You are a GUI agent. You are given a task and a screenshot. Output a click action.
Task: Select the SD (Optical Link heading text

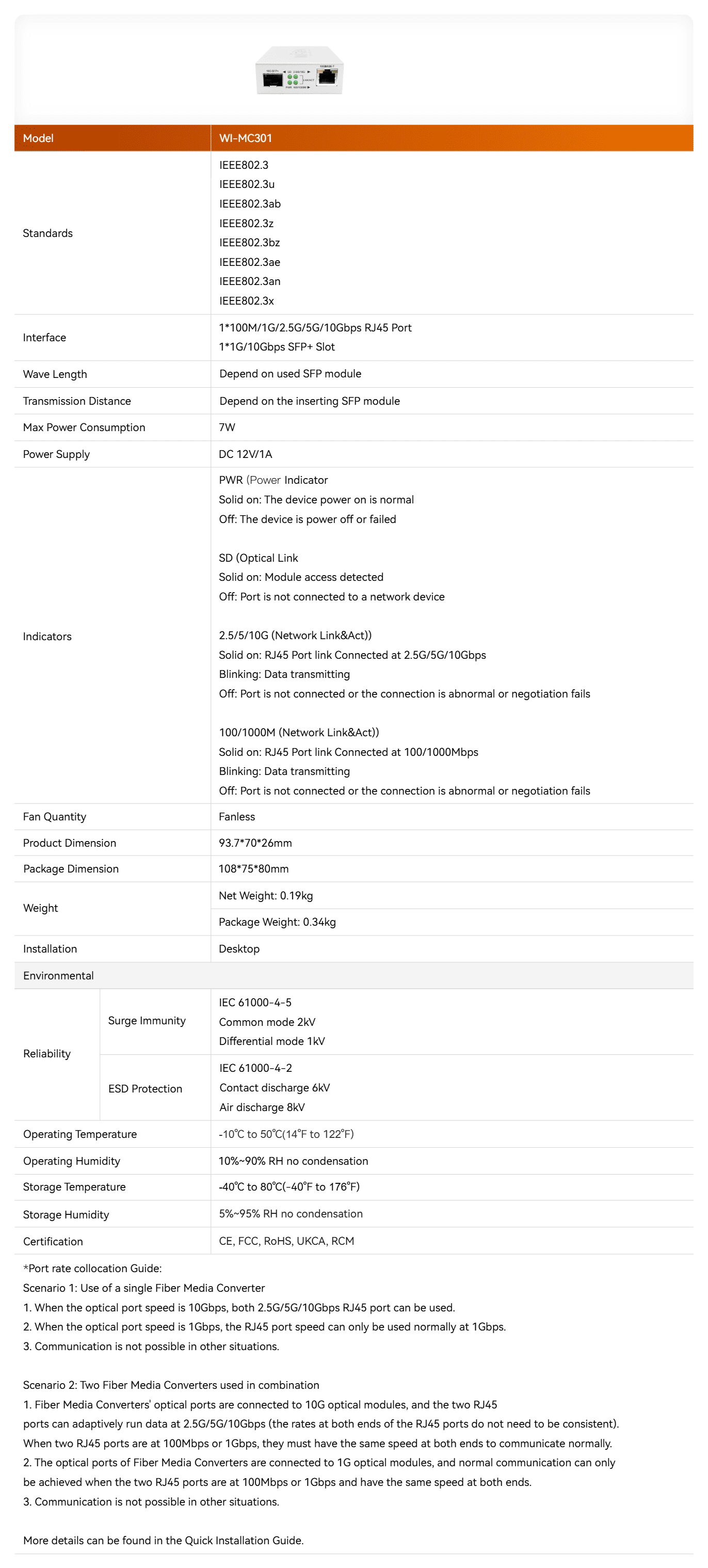pos(259,558)
